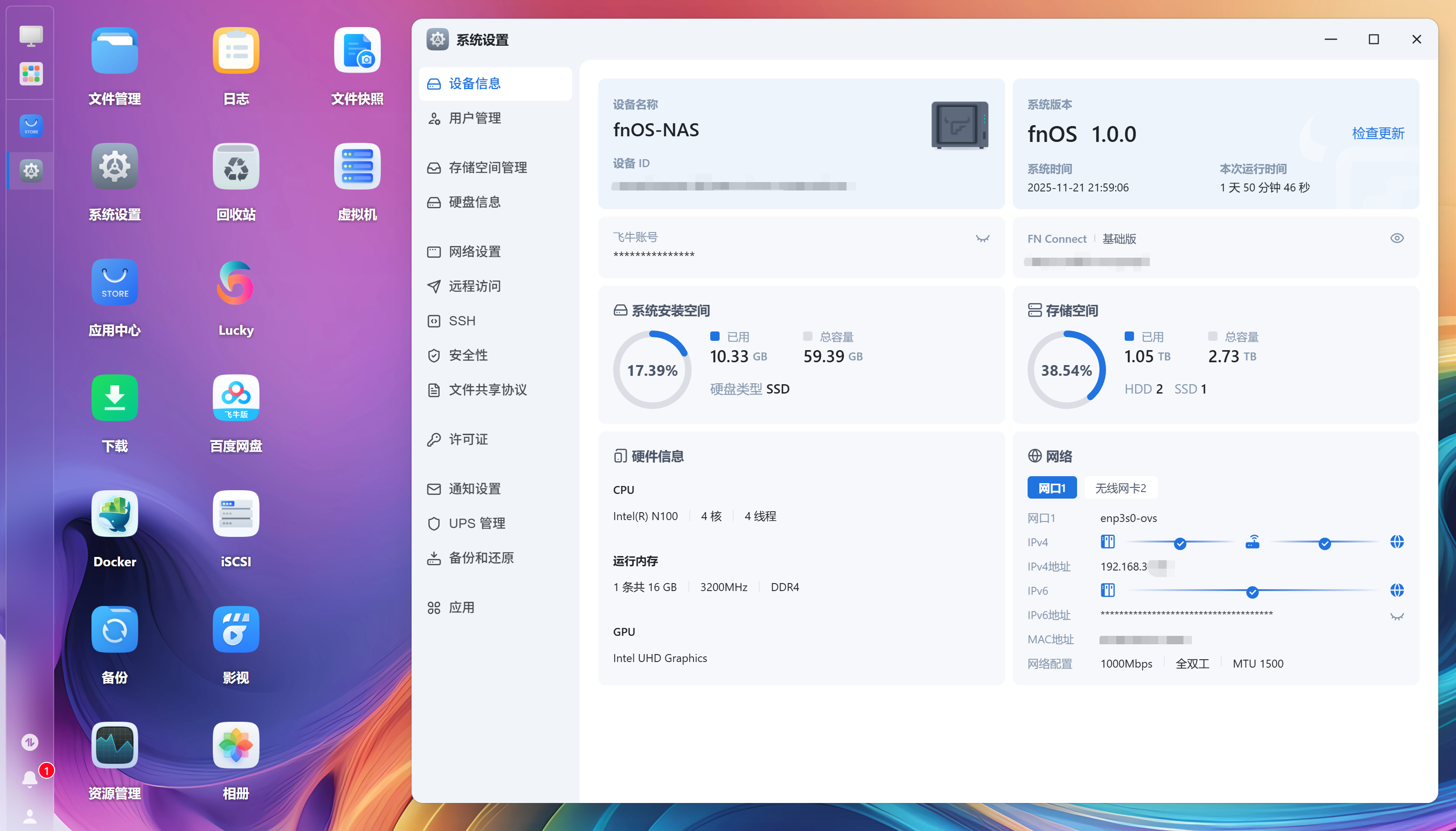Open the 资源管理 resource monitor app
Viewport: 1456px width, 831px height.
tap(115, 746)
